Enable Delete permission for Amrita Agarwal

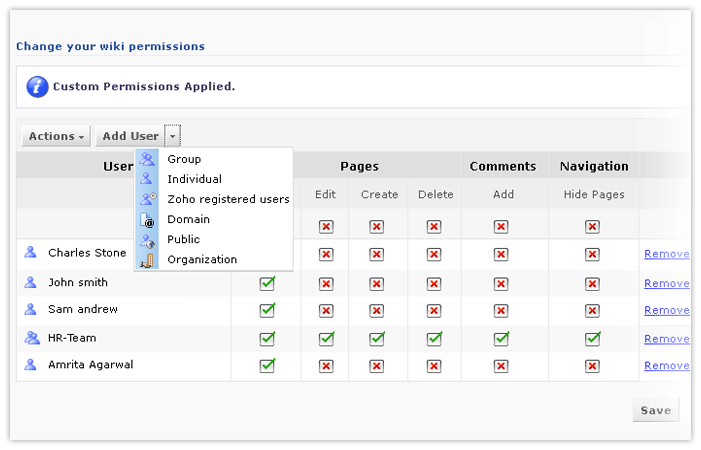point(434,366)
